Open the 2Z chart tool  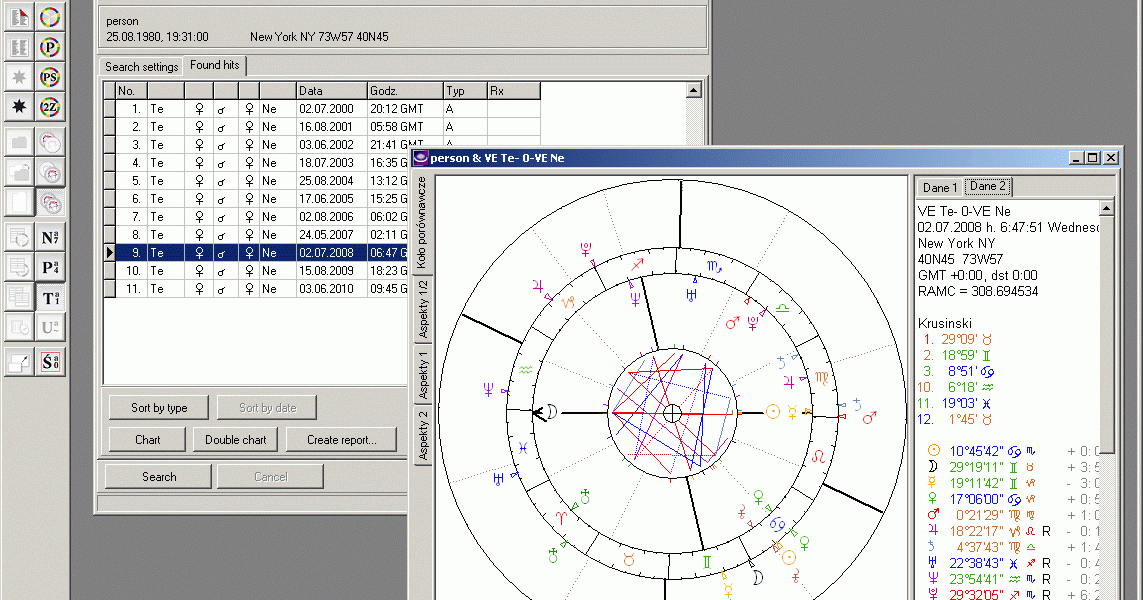pos(48,107)
